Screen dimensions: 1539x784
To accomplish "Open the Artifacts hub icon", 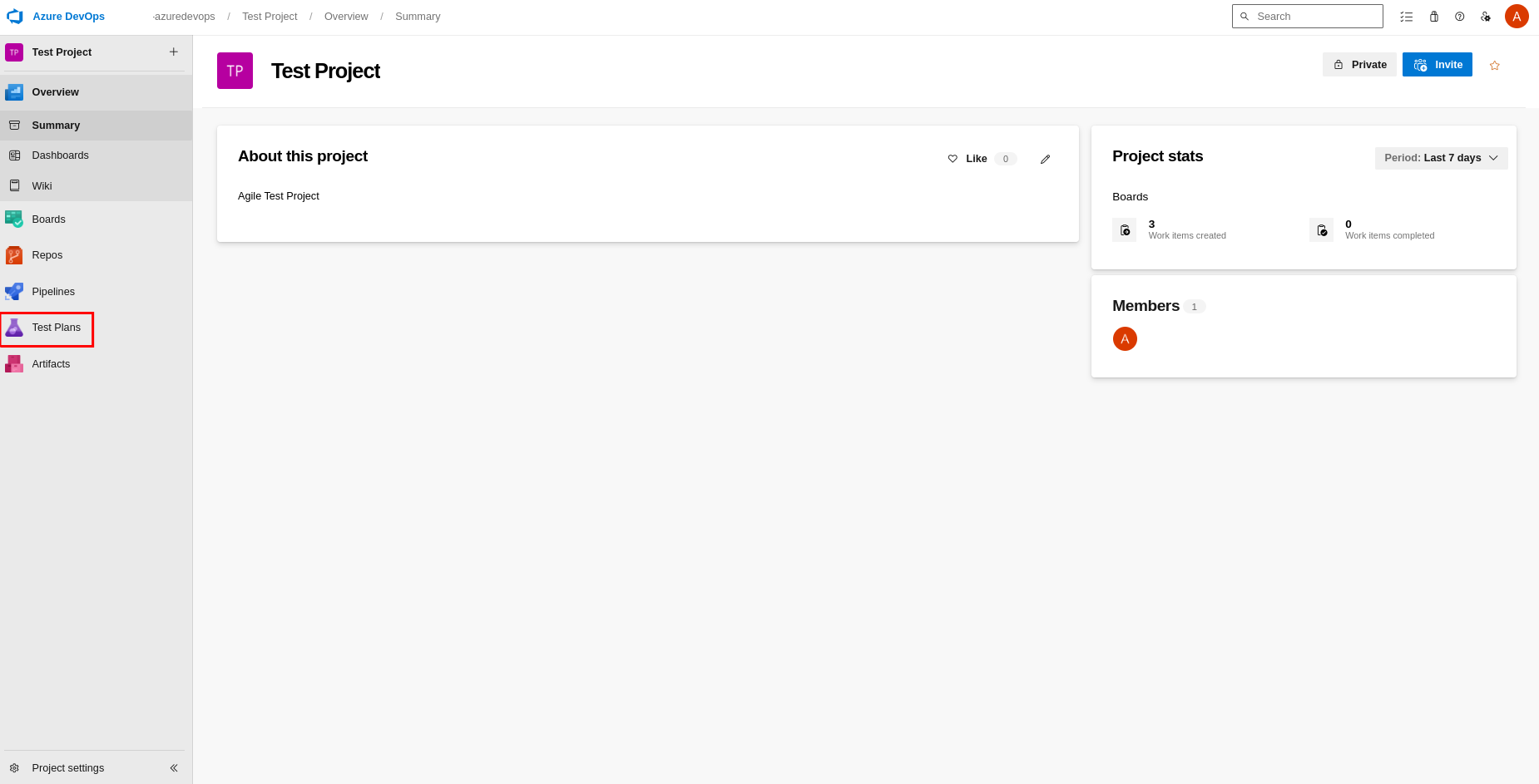I will pos(14,364).
